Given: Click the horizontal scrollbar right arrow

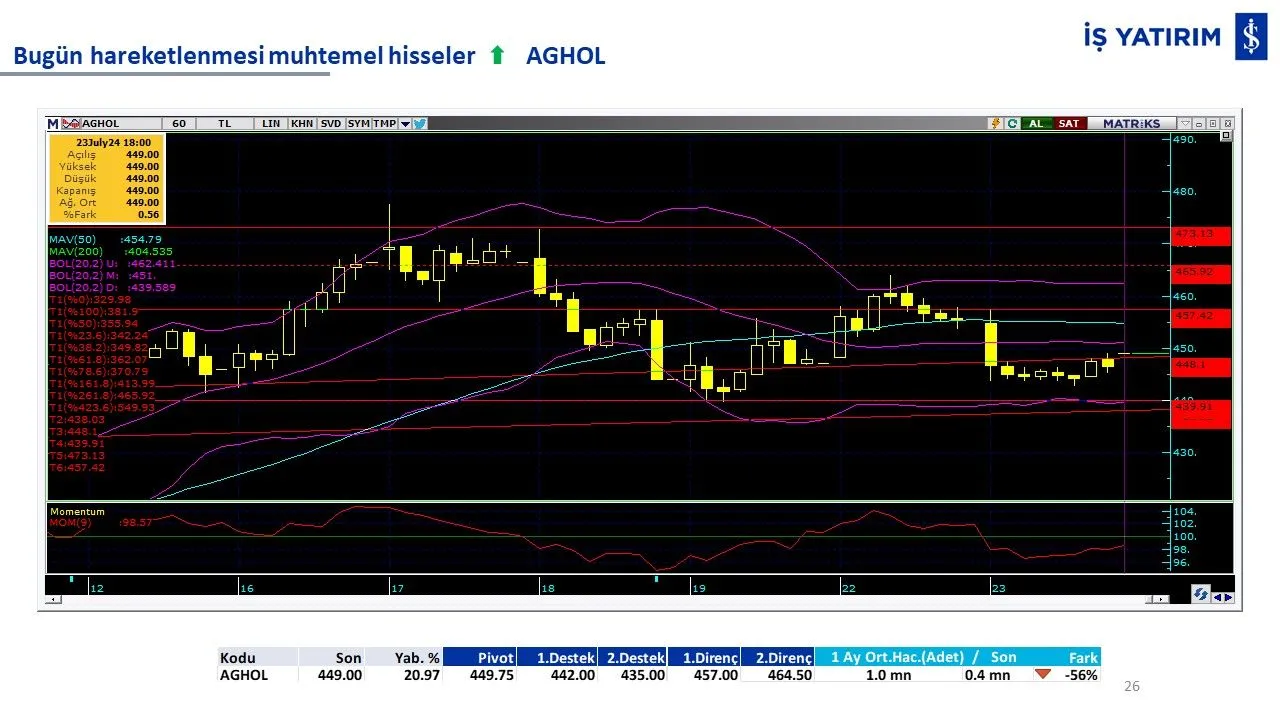Looking at the screenshot, I should coord(1160,599).
